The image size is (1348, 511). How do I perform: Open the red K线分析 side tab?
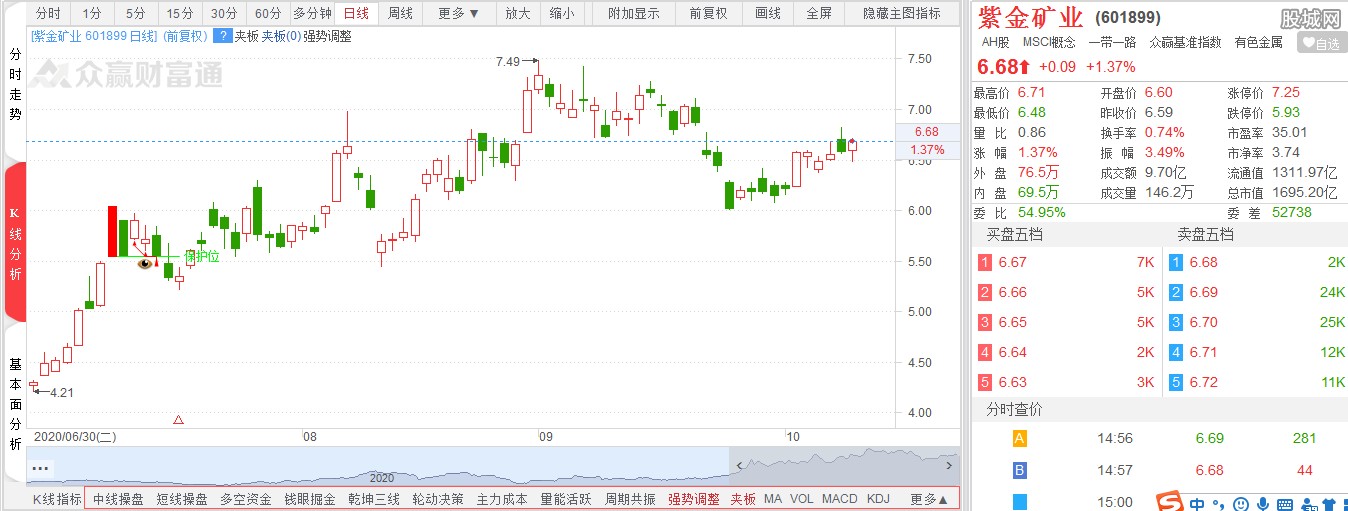[x=14, y=244]
